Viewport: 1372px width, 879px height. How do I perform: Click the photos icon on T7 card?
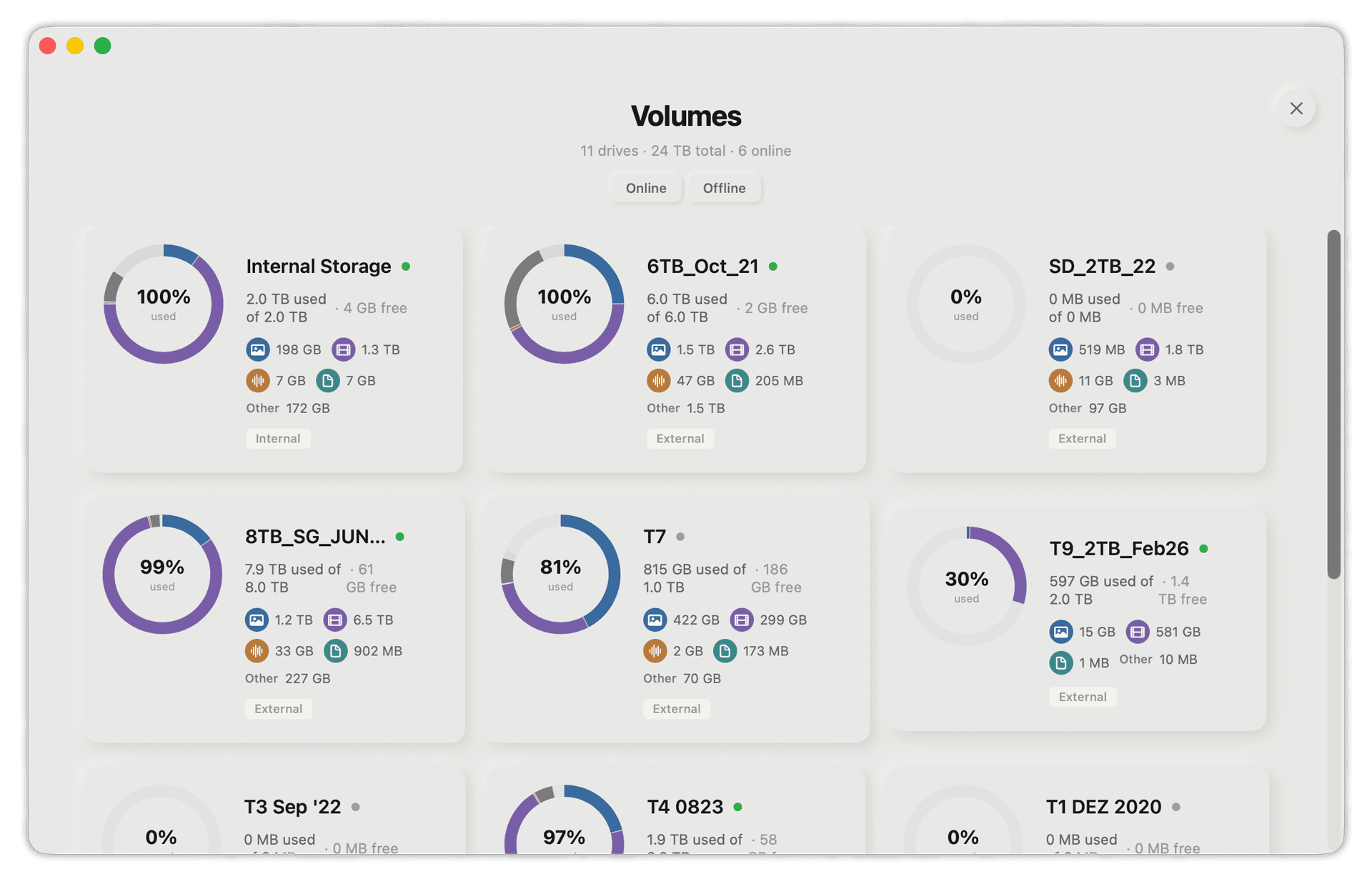(x=655, y=620)
